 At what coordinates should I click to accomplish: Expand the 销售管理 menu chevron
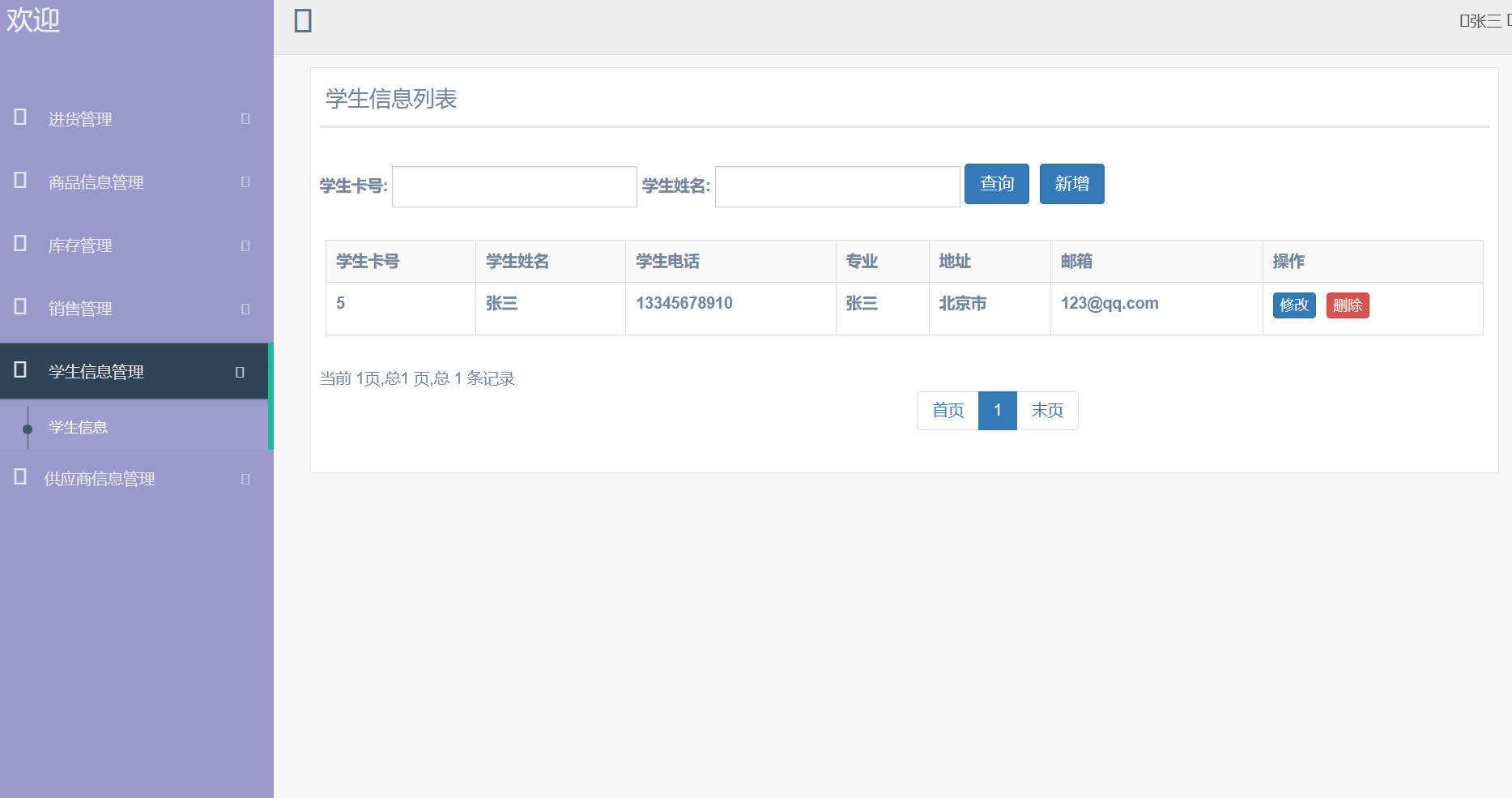245,309
